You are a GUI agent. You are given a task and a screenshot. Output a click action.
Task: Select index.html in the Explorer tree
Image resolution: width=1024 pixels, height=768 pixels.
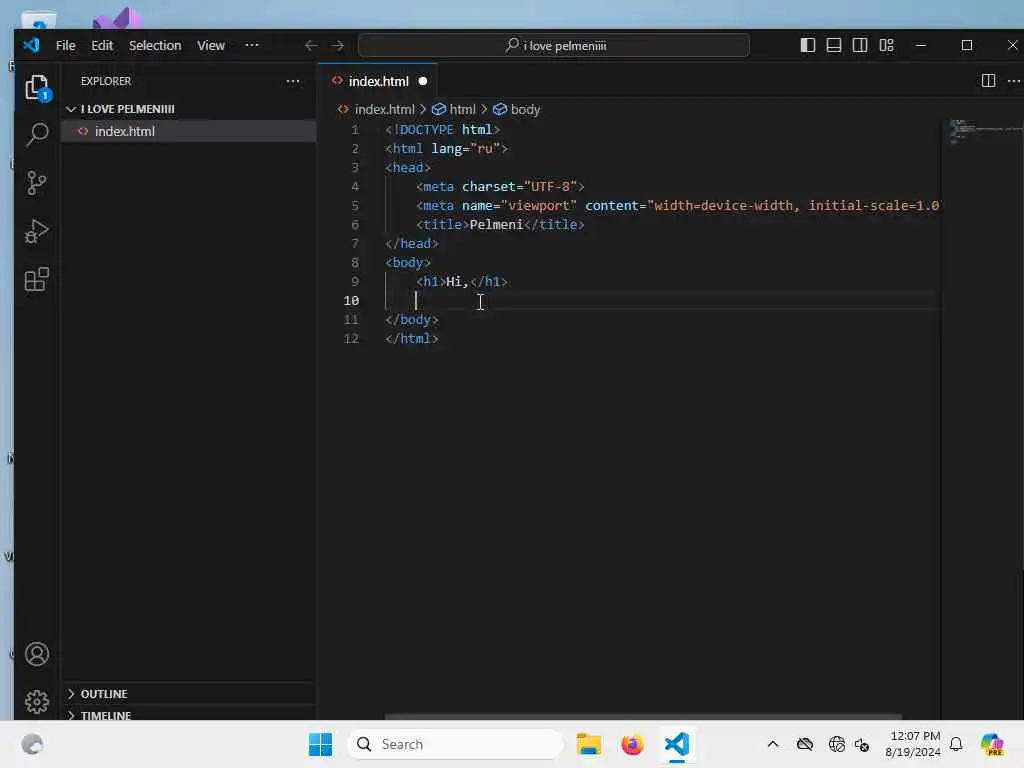point(189,131)
